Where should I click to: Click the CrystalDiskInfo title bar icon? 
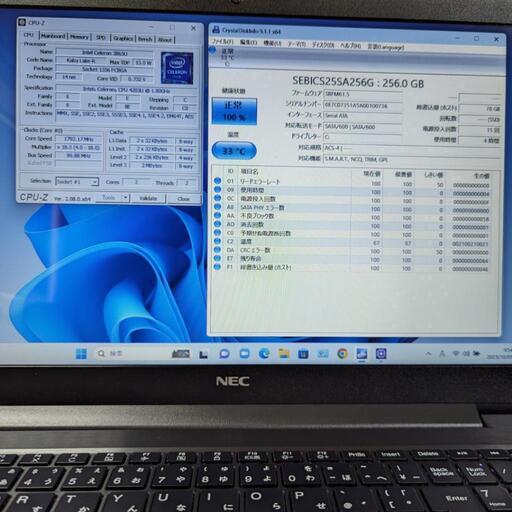click(x=216, y=30)
